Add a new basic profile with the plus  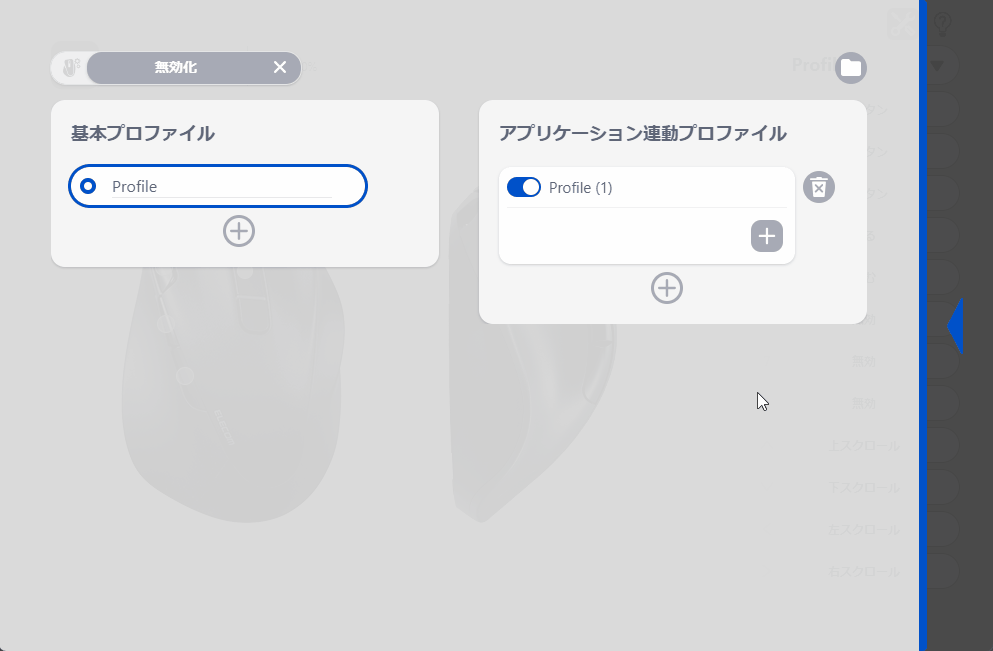pyautogui.click(x=239, y=231)
